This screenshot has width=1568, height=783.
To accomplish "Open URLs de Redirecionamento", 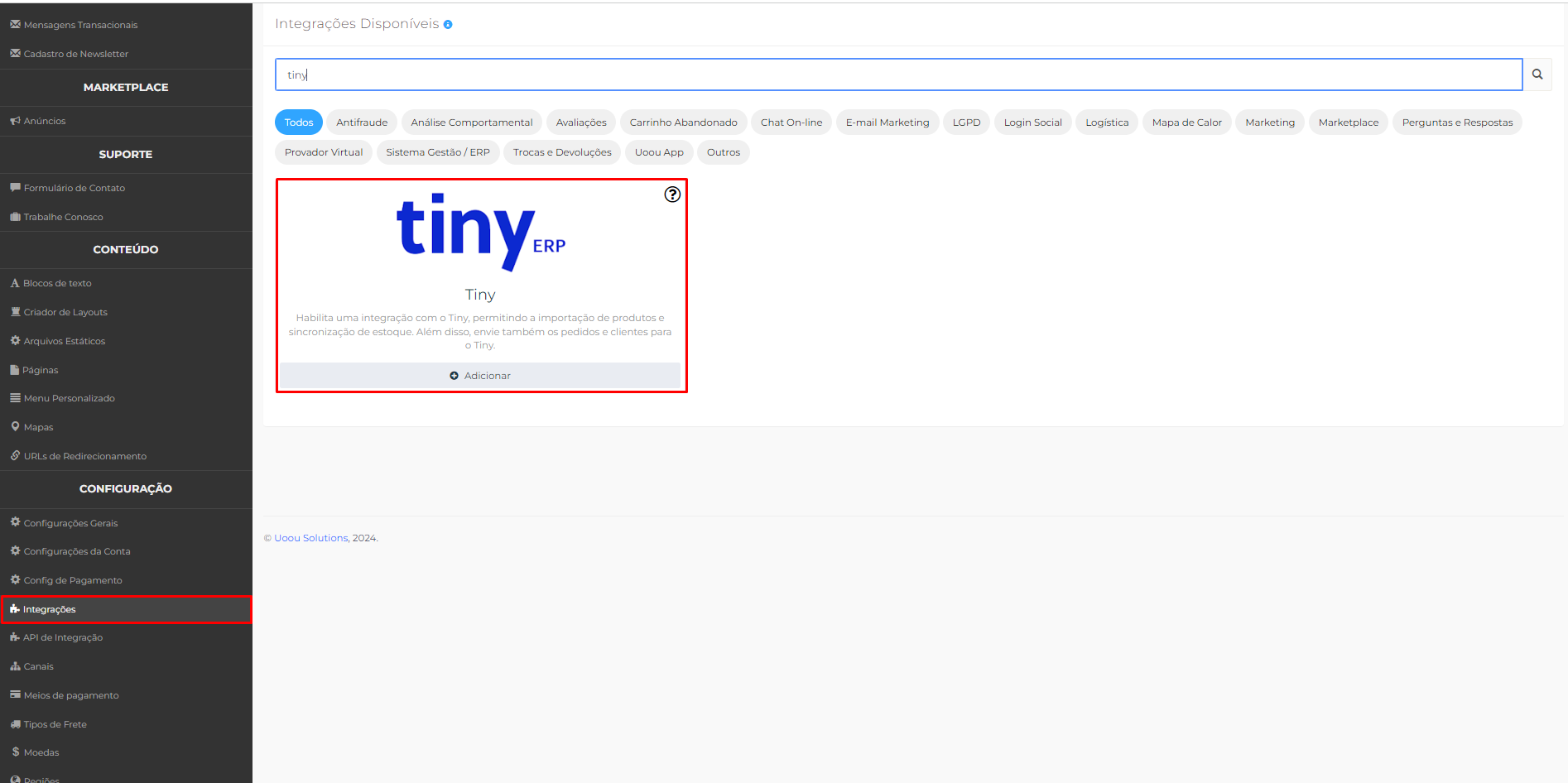I will click(126, 456).
